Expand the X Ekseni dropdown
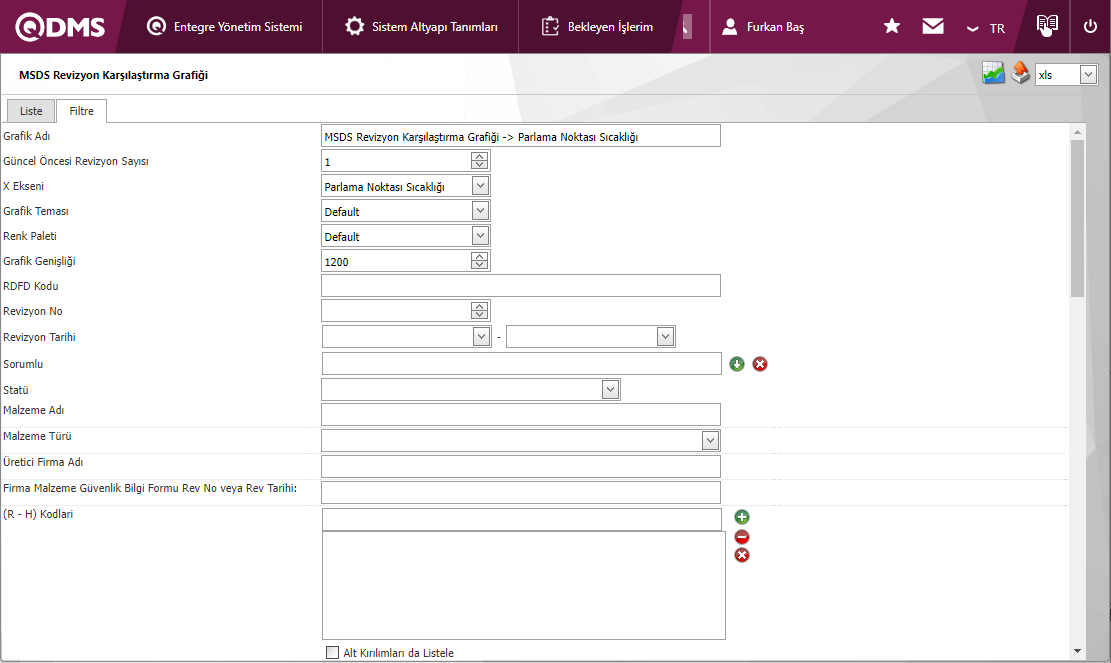 [480, 186]
